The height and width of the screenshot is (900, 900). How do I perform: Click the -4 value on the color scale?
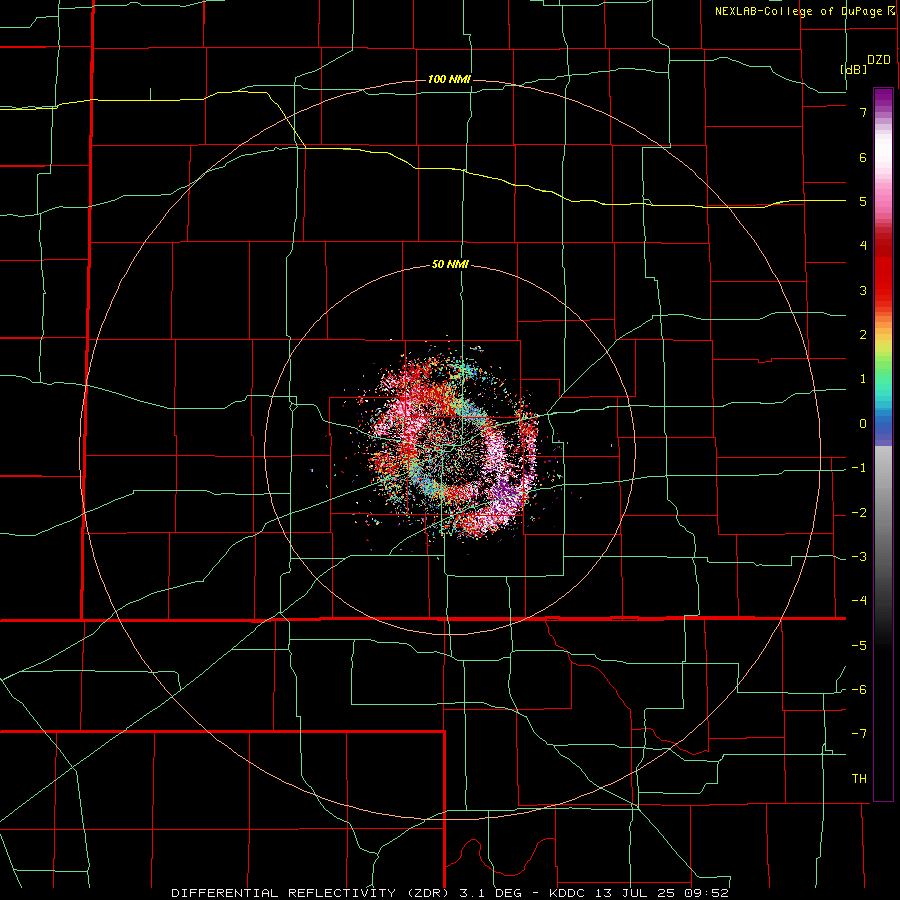(859, 600)
